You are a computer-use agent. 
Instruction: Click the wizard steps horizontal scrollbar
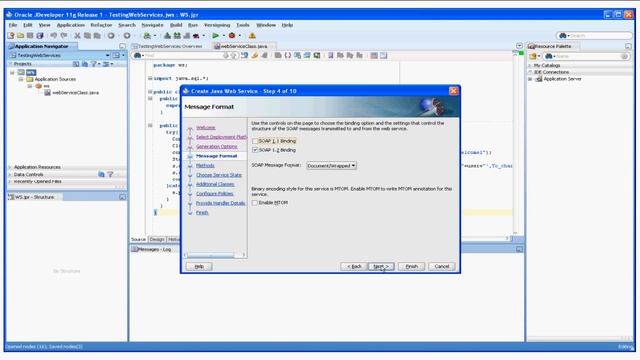[x=211, y=256]
